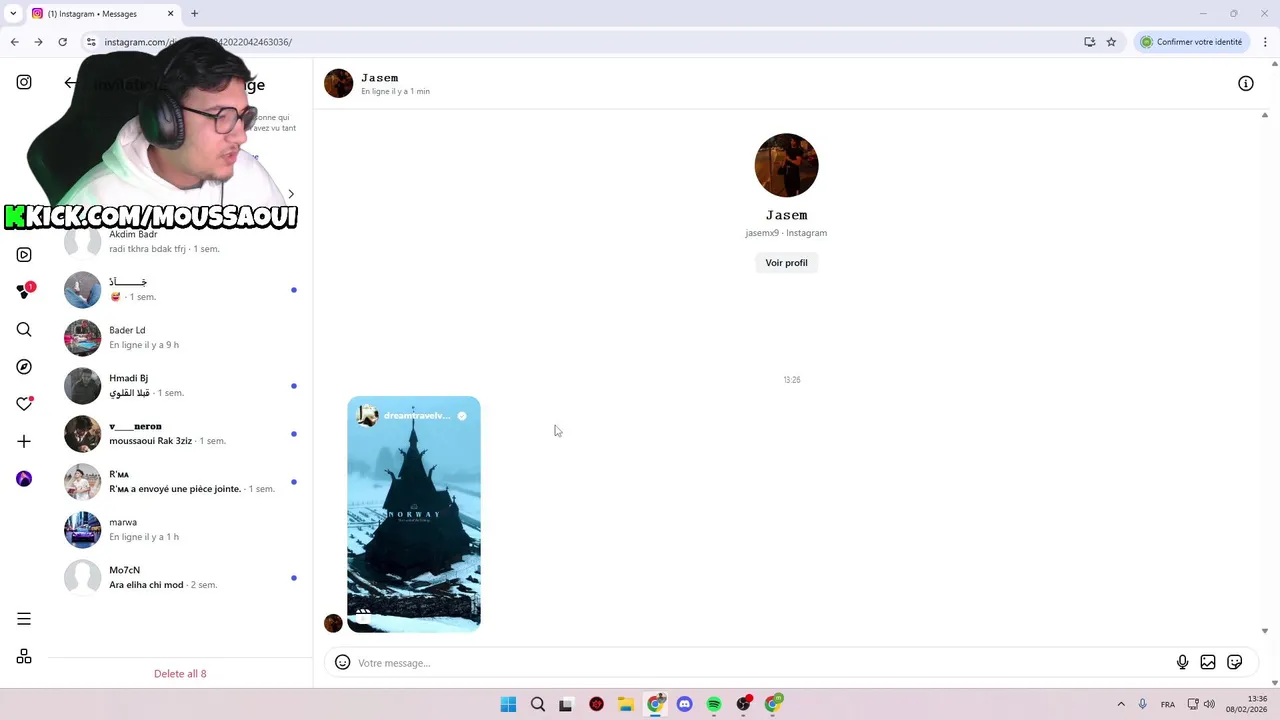Screen dimensions: 1280x720
Task: Open profile avatar in Instagram sidebar
Action: click(x=24, y=479)
